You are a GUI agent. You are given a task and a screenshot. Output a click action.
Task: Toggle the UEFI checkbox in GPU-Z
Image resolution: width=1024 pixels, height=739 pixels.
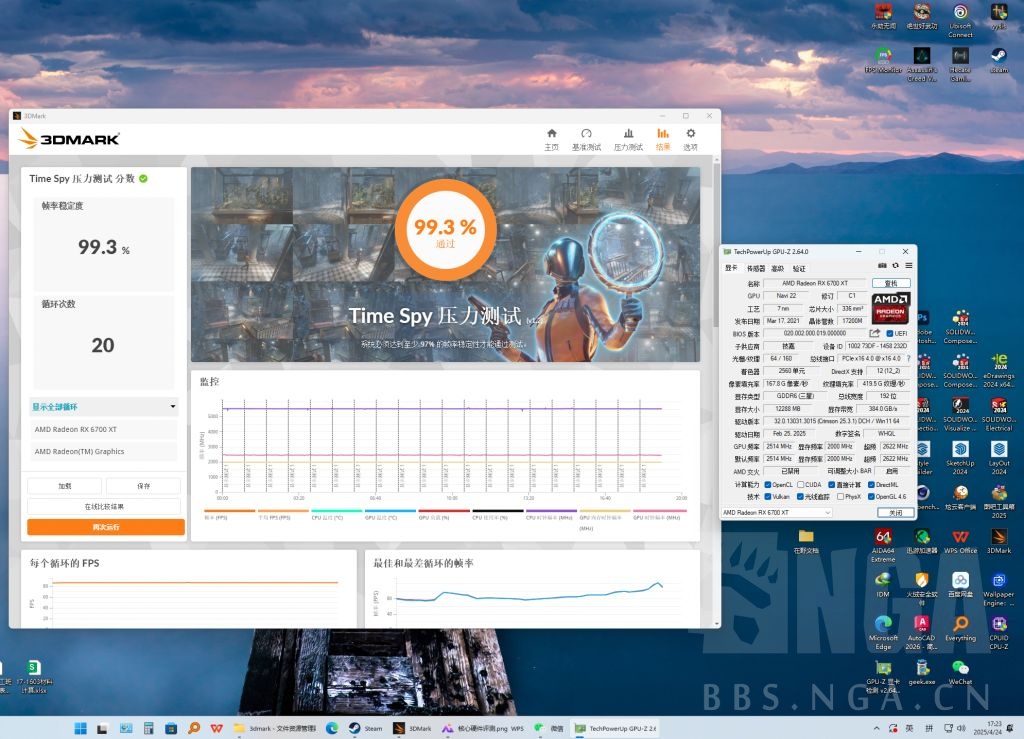tap(889, 334)
